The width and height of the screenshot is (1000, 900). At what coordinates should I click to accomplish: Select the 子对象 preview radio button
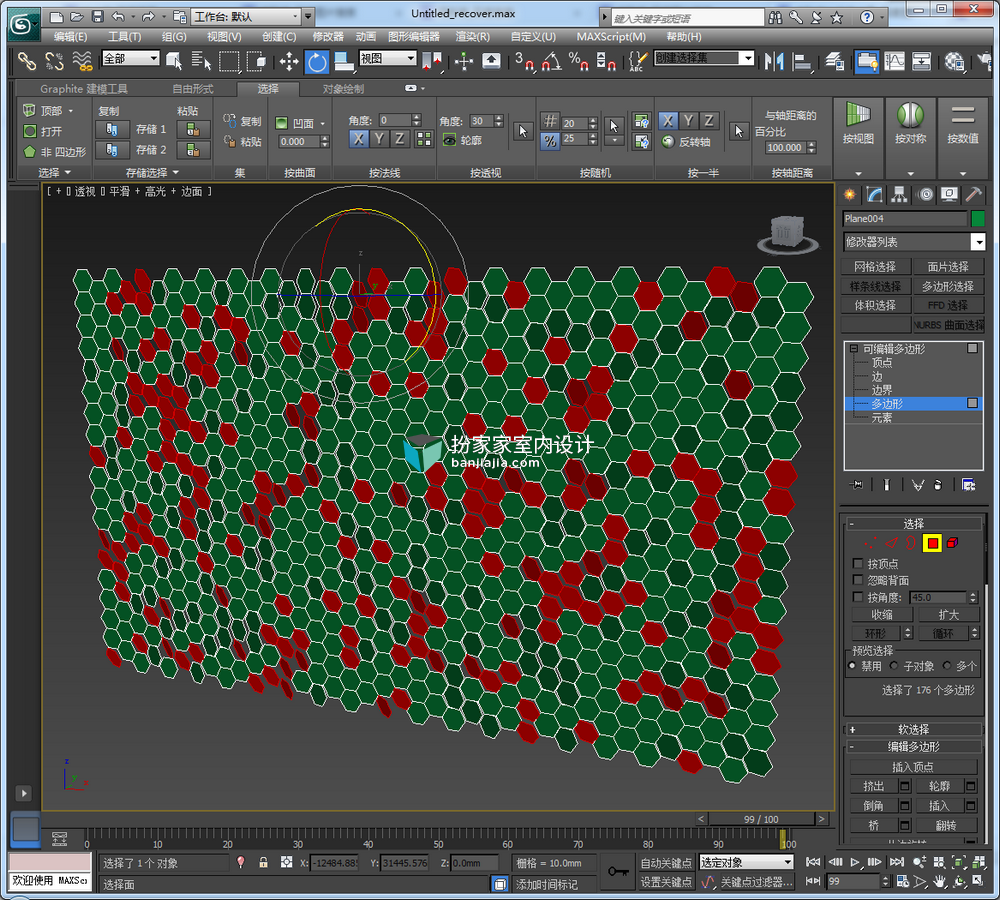click(894, 666)
